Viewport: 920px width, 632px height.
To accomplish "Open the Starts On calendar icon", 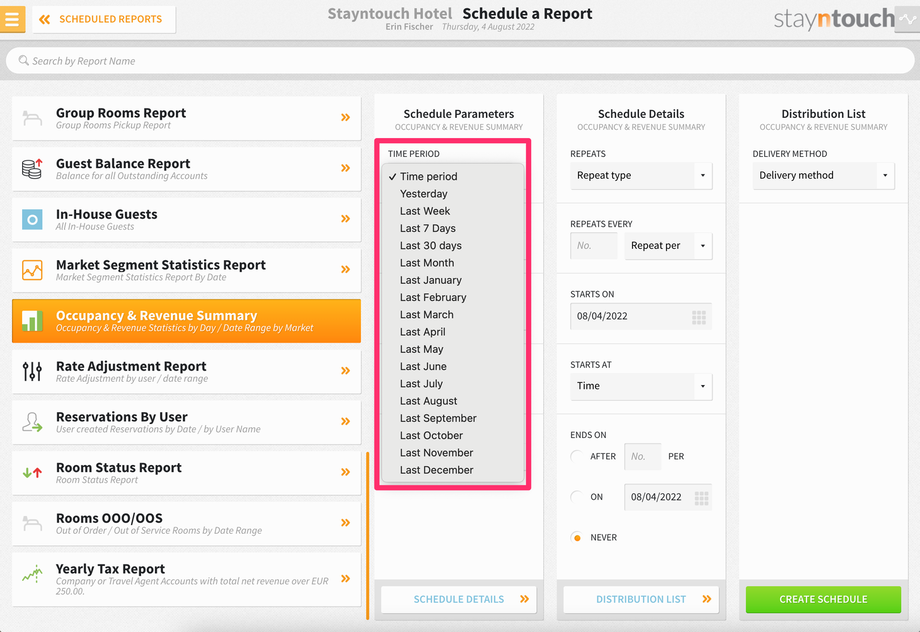I will 699,317.
